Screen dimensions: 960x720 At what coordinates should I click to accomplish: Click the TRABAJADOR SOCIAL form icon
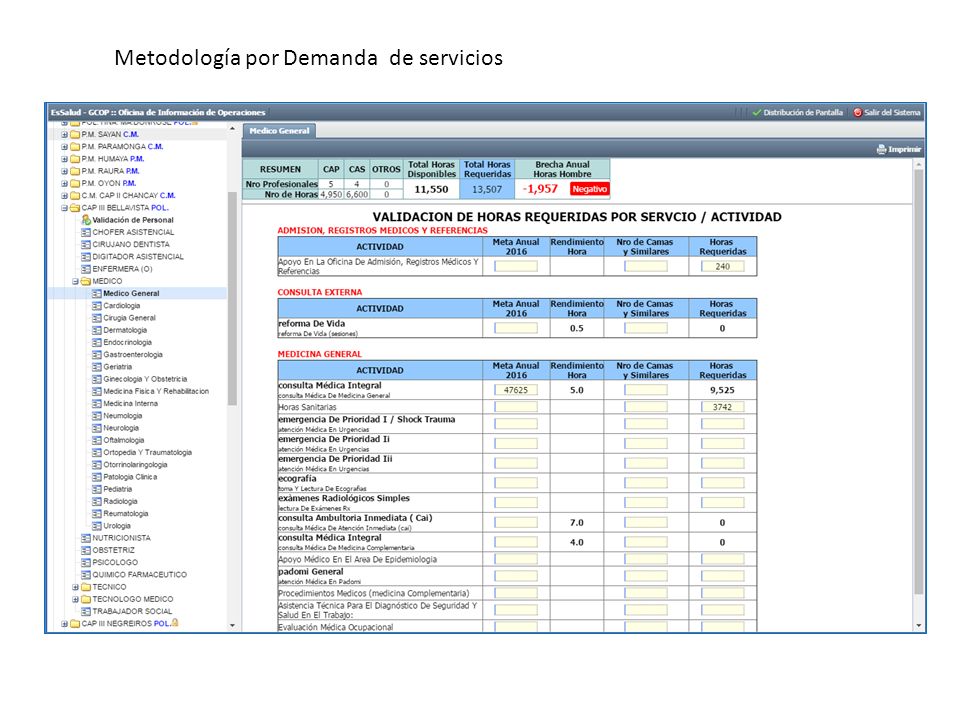(86, 612)
